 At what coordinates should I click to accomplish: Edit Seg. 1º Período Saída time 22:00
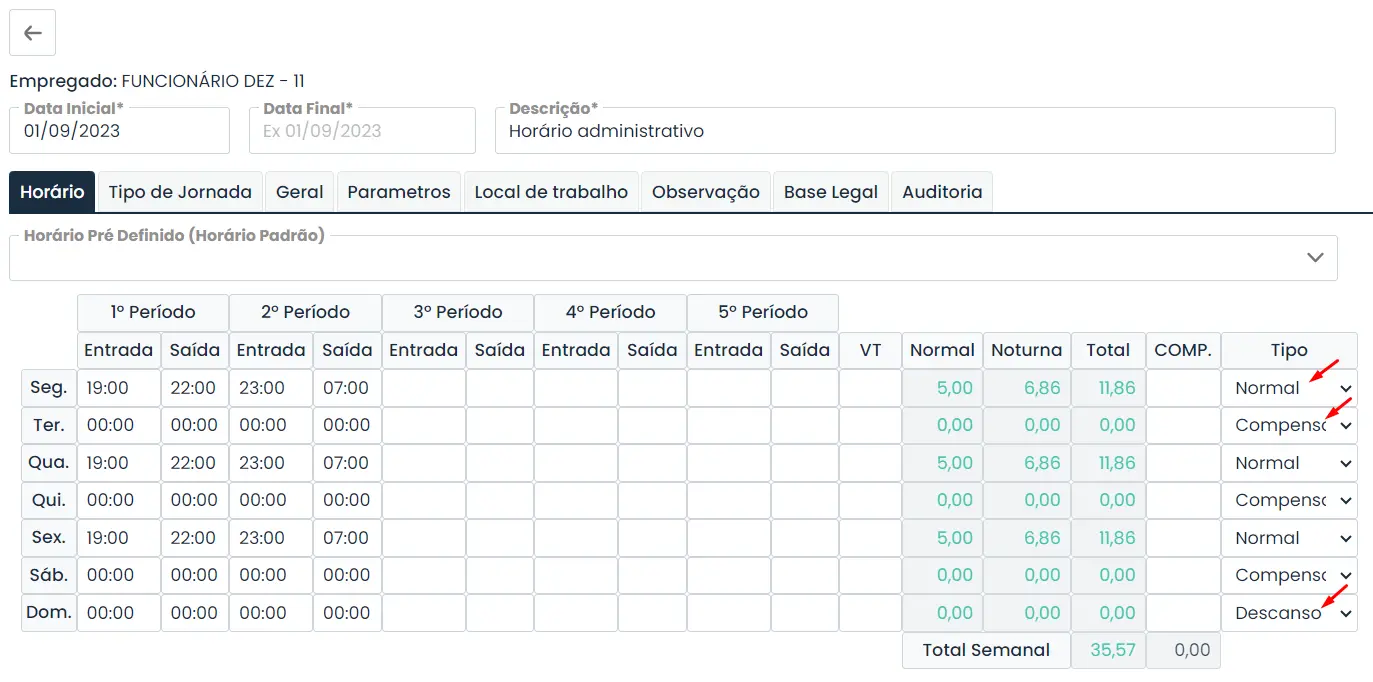click(x=195, y=388)
